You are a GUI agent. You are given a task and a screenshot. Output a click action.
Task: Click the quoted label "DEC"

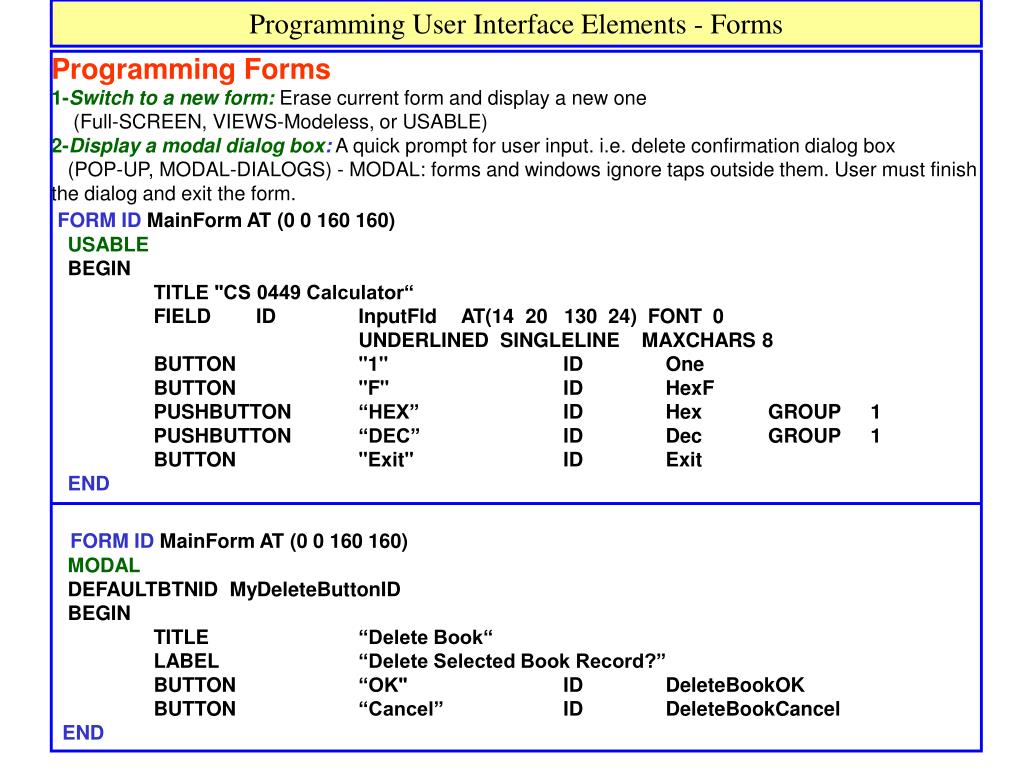pyautogui.click(x=389, y=436)
